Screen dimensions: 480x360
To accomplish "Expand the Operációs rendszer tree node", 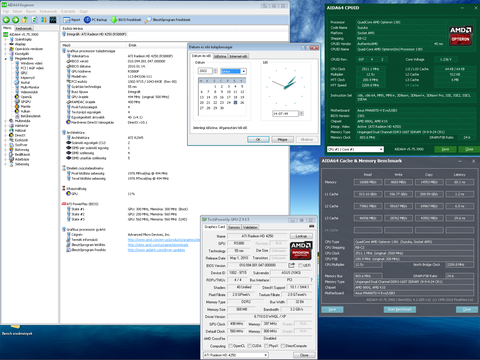I will coord(6,49).
